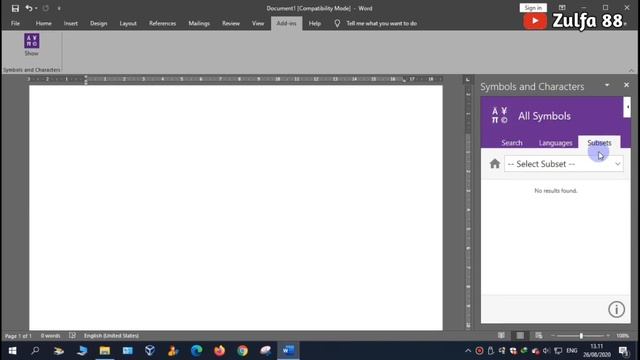Switch to the Insert ribbon tab
This screenshot has height=360, width=640.
click(x=71, y=24)
